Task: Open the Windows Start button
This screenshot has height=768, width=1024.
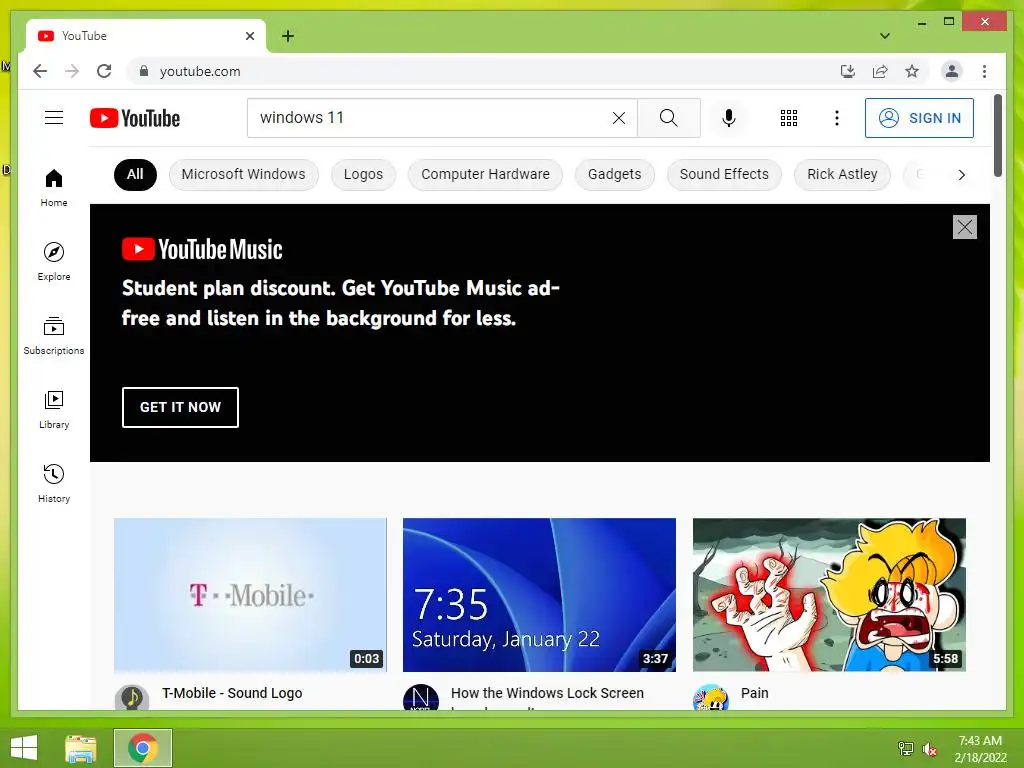Action: (x=24, y=748)
